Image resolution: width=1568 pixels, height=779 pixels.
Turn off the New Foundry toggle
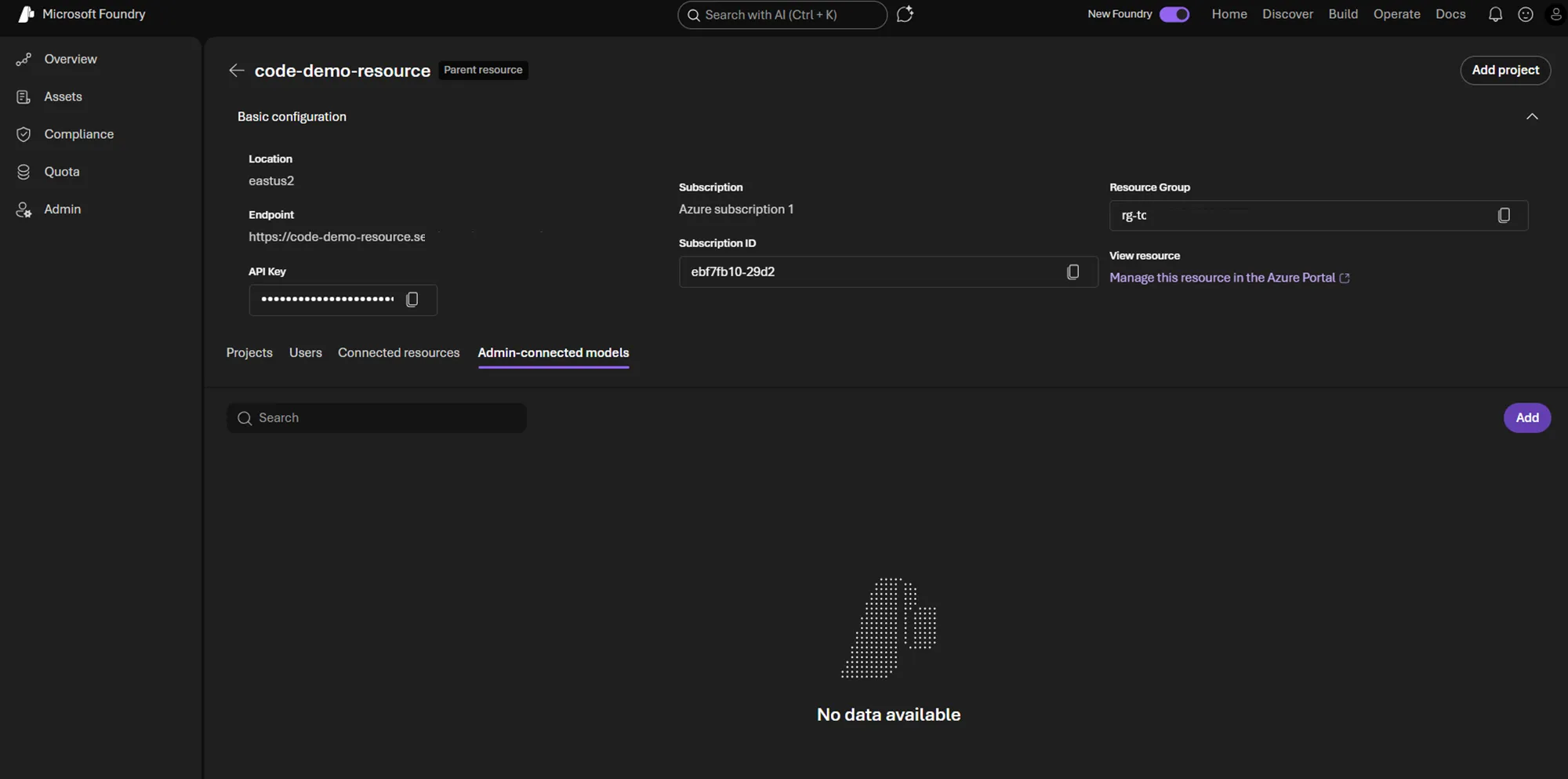[x=1174, y=14]
